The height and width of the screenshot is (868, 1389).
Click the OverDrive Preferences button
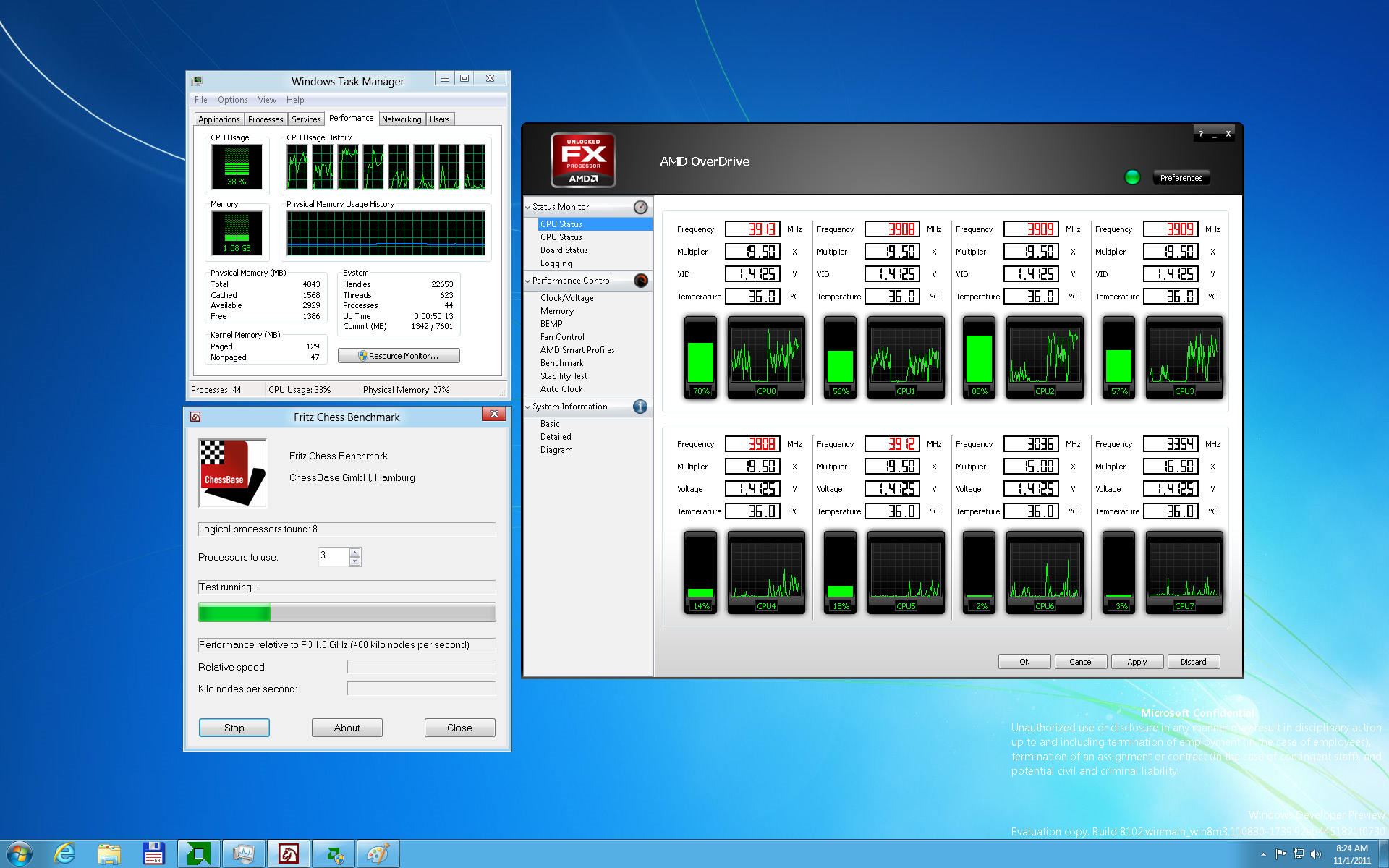1181,178
